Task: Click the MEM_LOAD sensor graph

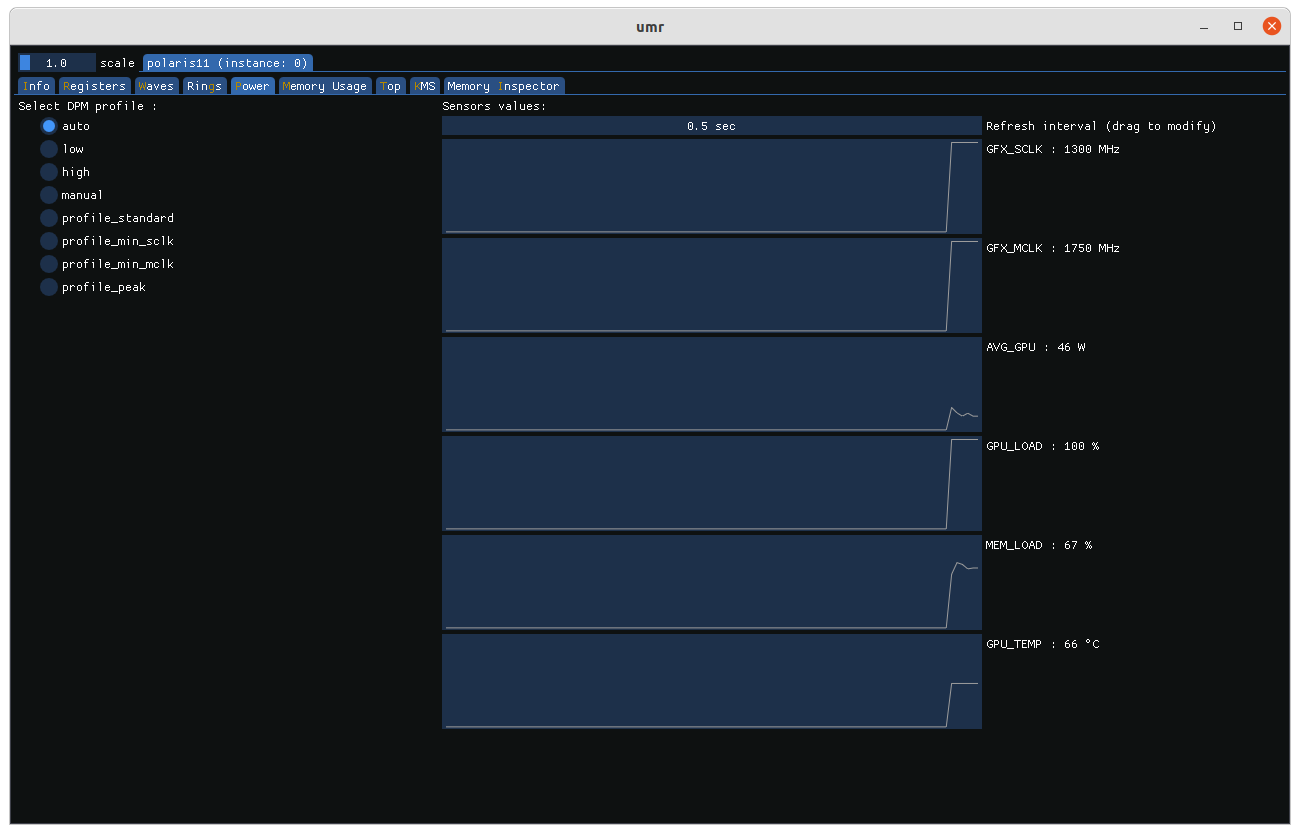Action: (x=712, y=583)
